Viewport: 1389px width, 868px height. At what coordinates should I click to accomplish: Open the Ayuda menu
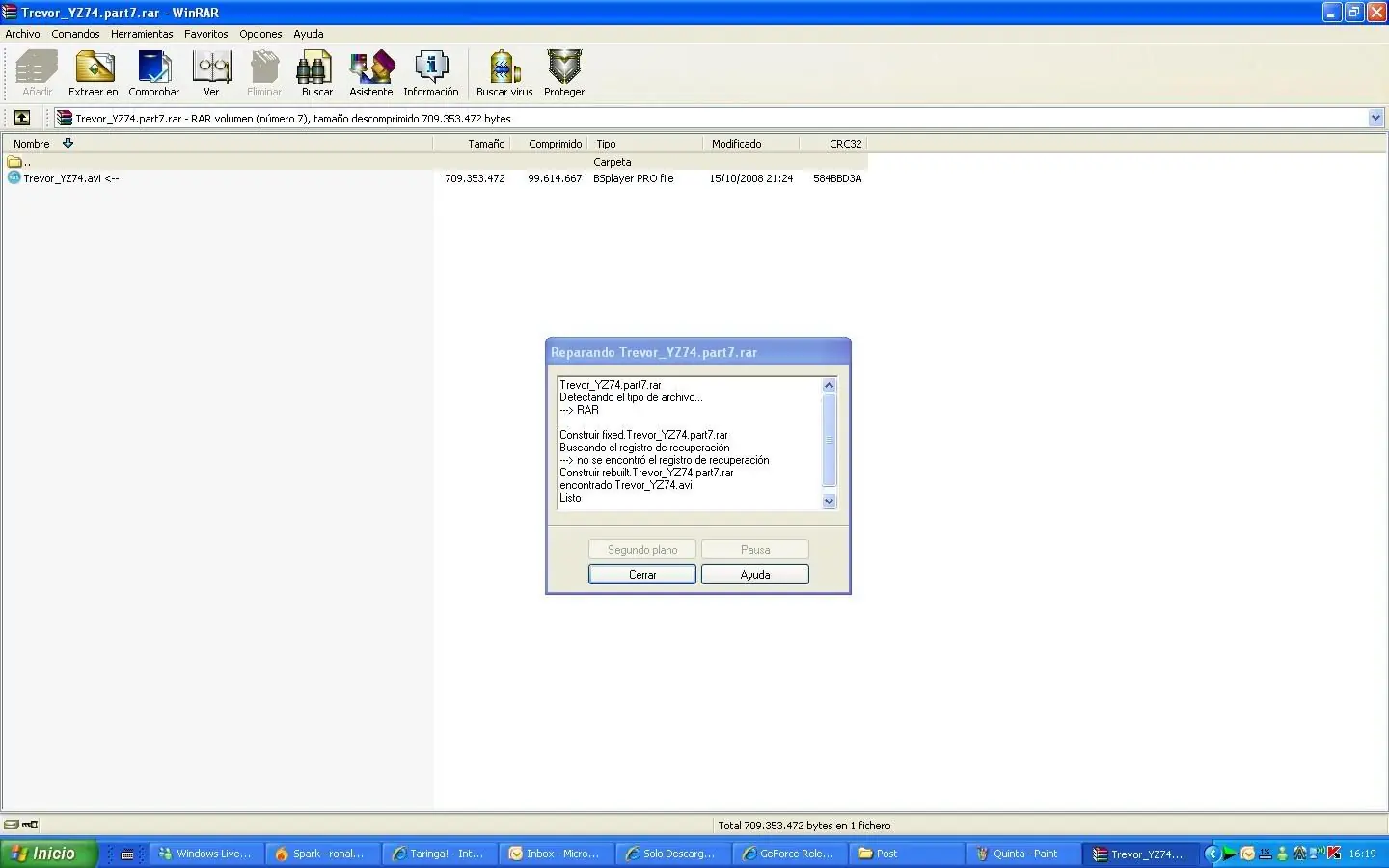309,34
